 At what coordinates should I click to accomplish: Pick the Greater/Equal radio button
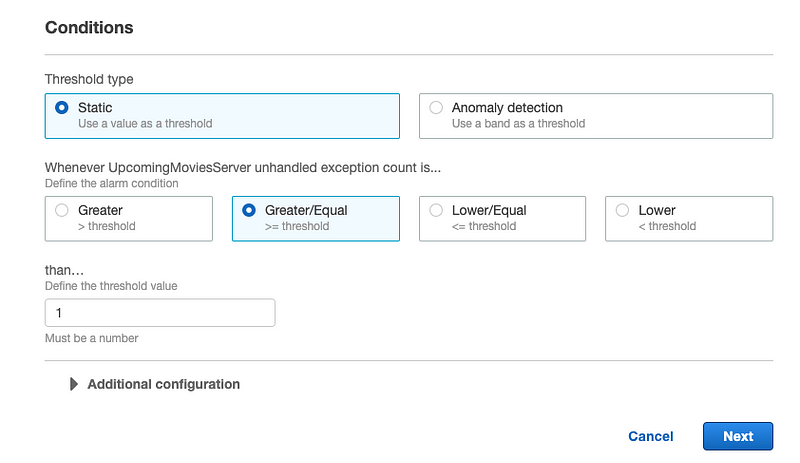point(249,211)
